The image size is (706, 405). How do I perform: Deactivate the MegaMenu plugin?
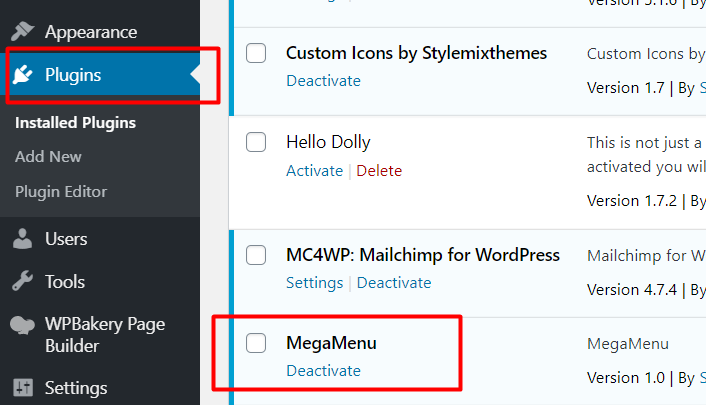pyautogui.click(x=323, y=370)
